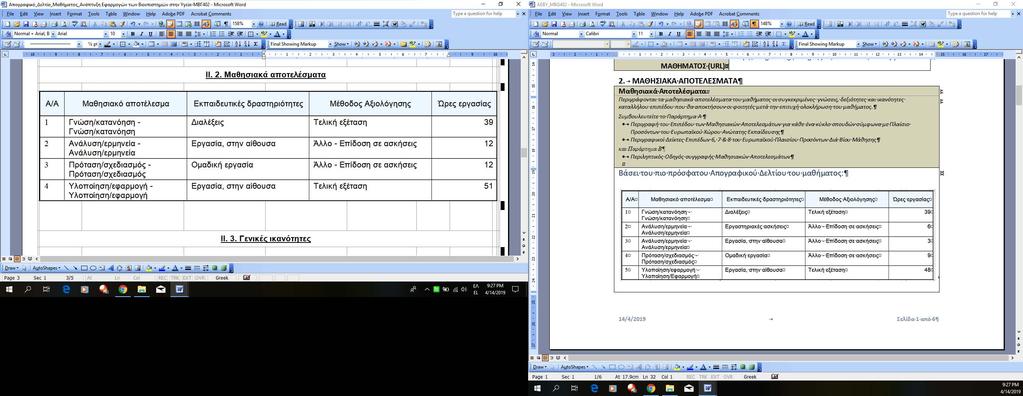Toggle Show/Hide paragraph marks in the right window
1023x396 pixels.
click(x=754, y=24)
